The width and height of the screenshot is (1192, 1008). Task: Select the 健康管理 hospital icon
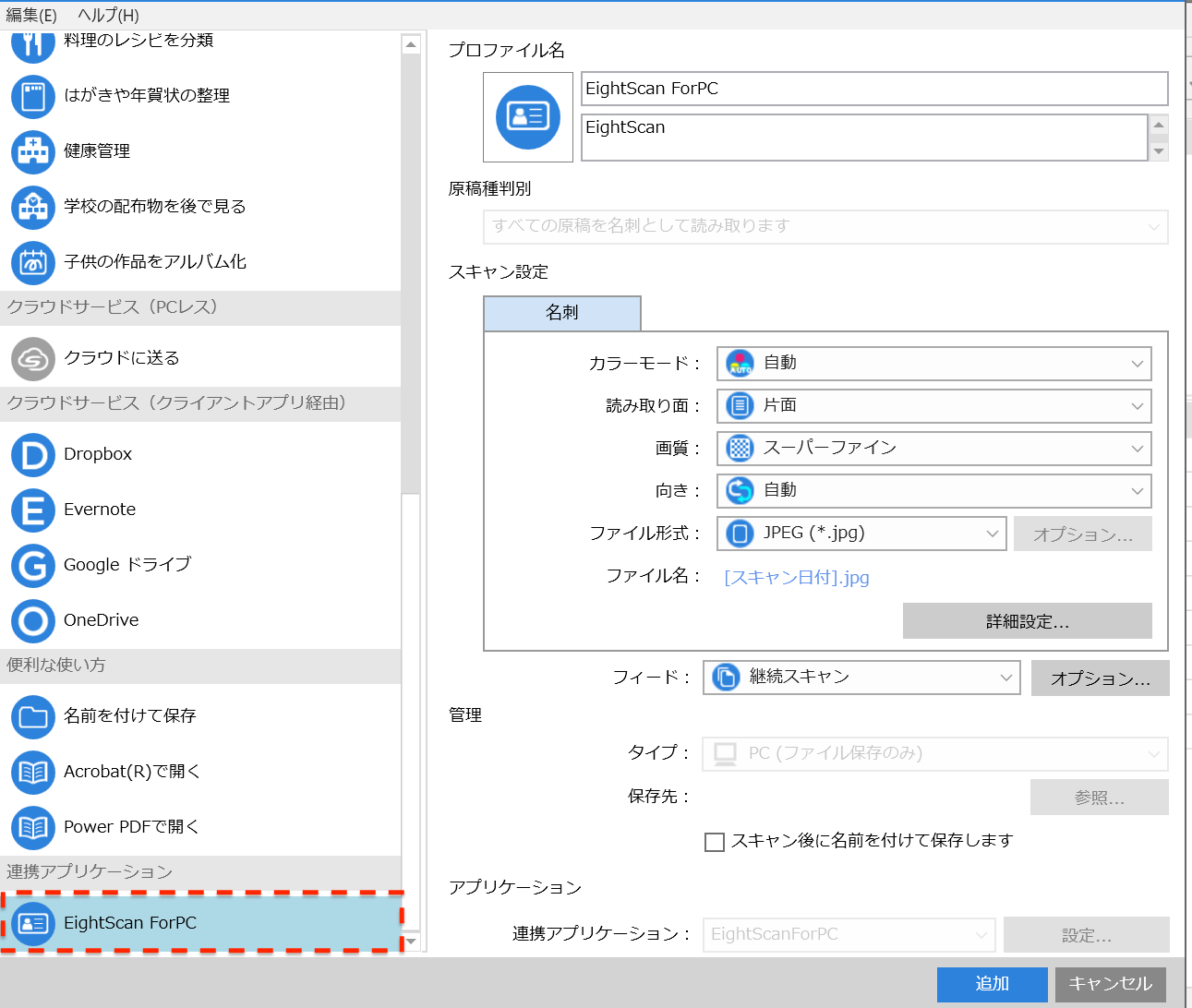33,152
